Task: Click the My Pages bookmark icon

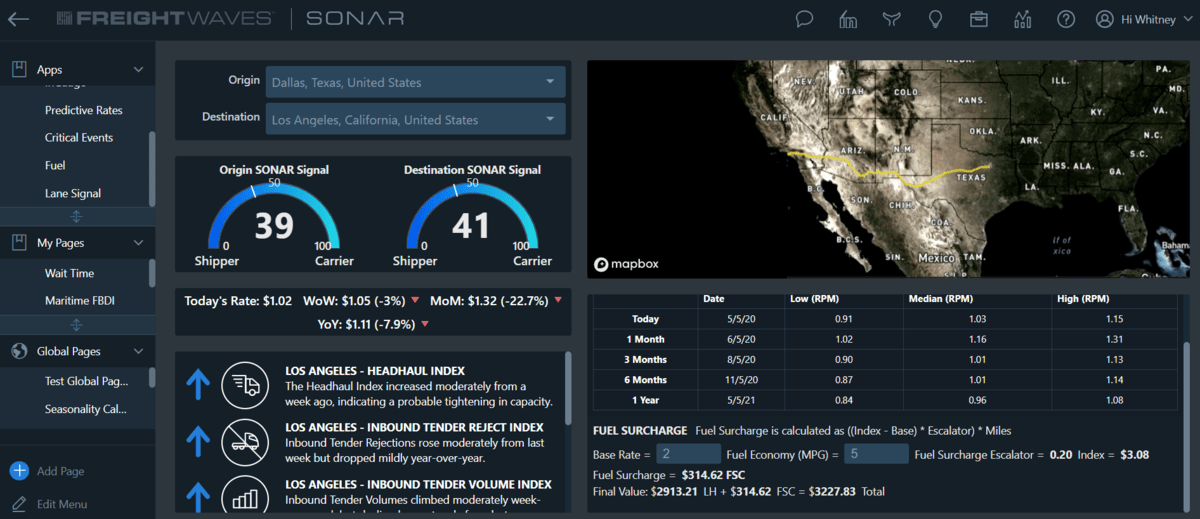Action: (x=18, y=242)
